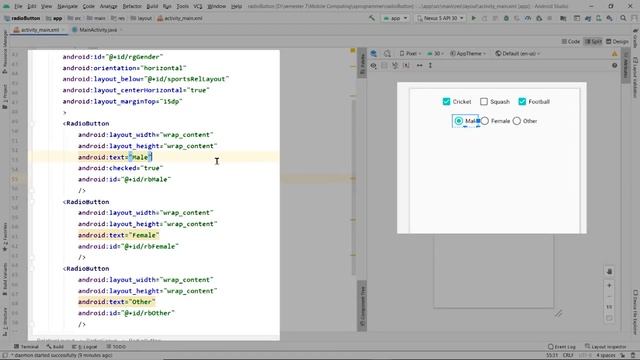Open the Pixel device preview dropdown
The width and height of the screenshot is (640, 360).
(x=410, y=53)
